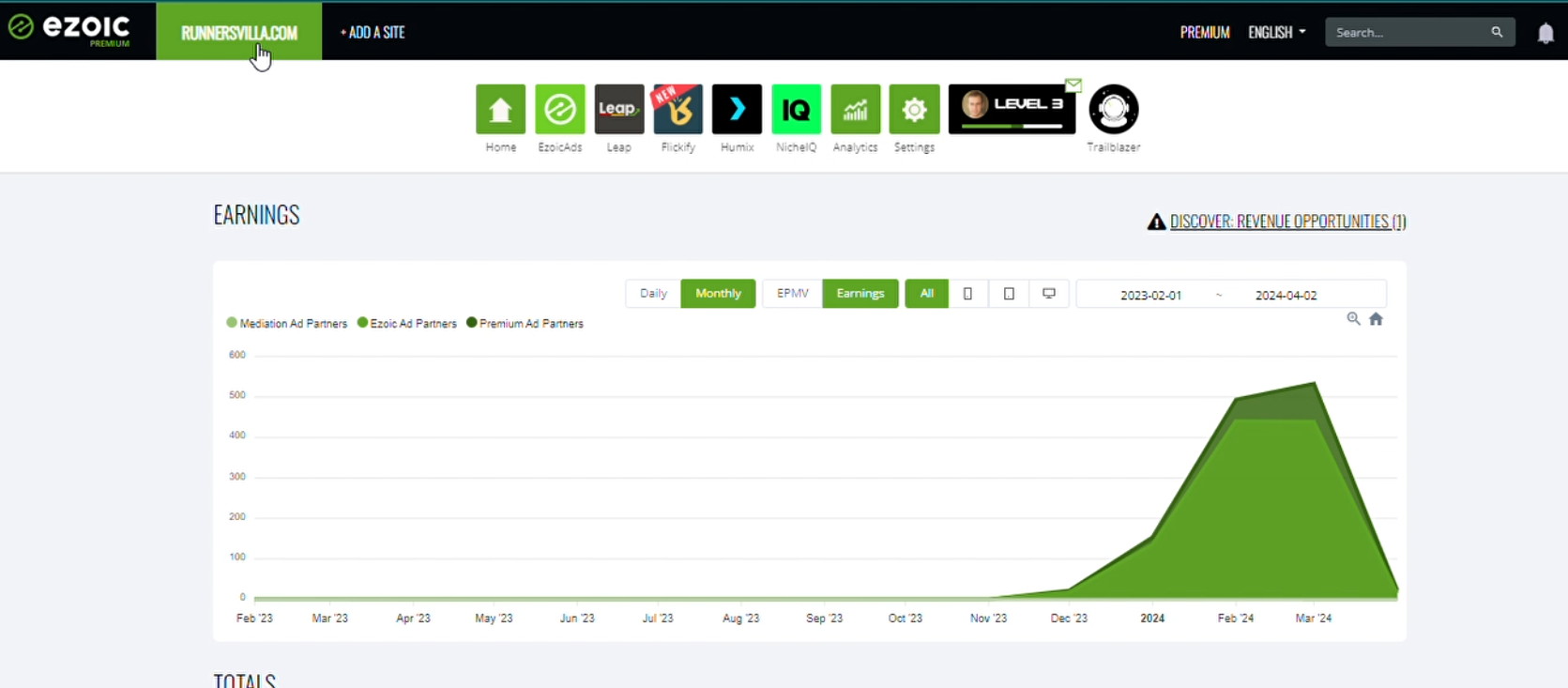
Task: Open the Settings gear icon
Action: pos(915,109)
